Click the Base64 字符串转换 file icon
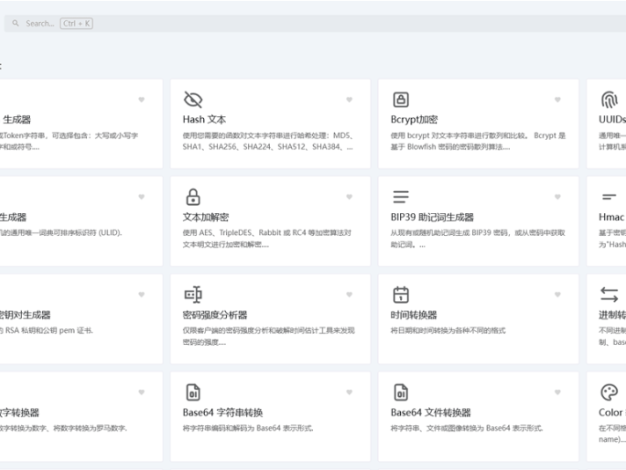Screen dimensions: 626x470 point(193,392)
